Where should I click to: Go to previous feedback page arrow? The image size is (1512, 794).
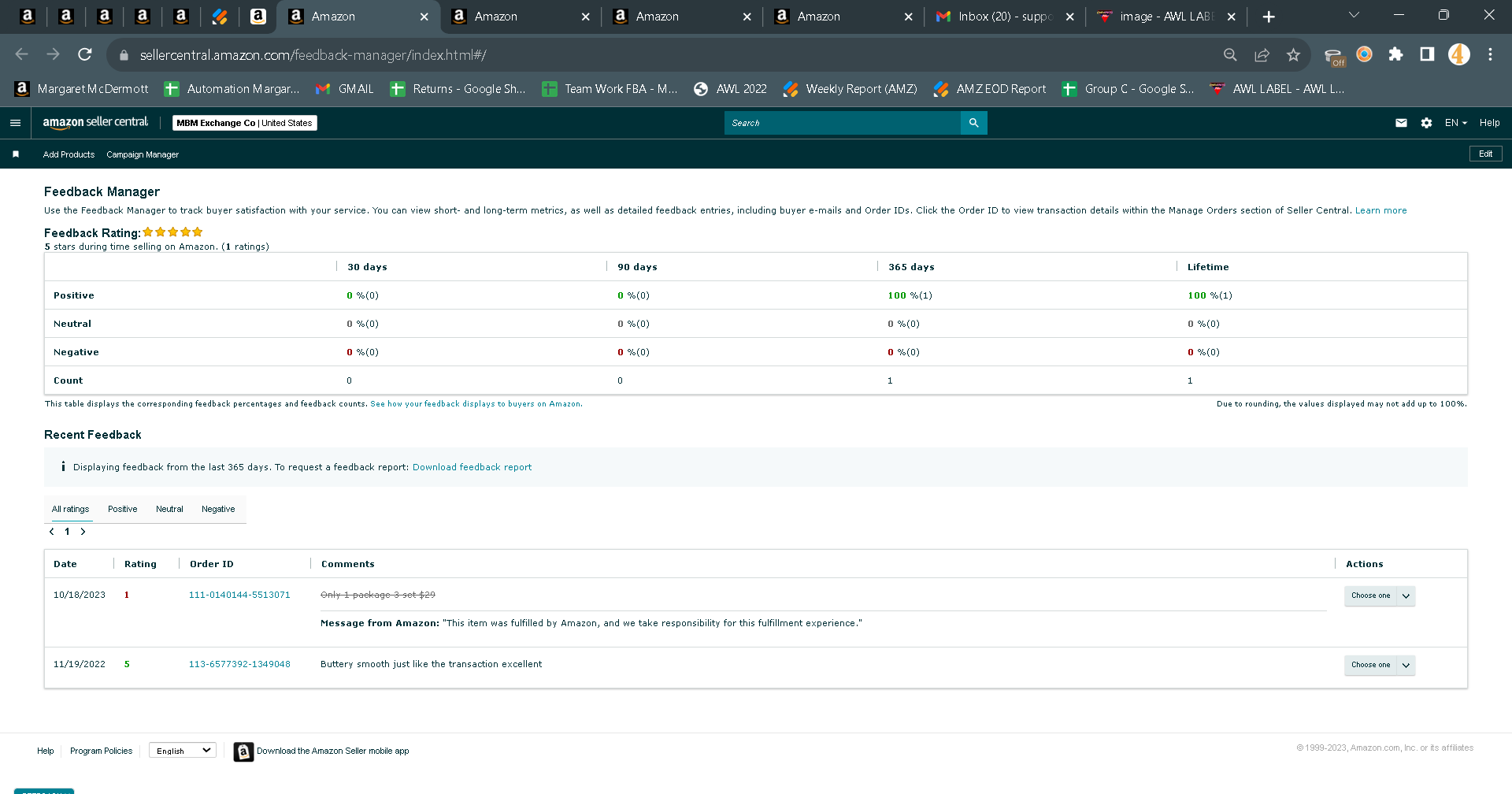pyautogui.click(x=52, y=532)
